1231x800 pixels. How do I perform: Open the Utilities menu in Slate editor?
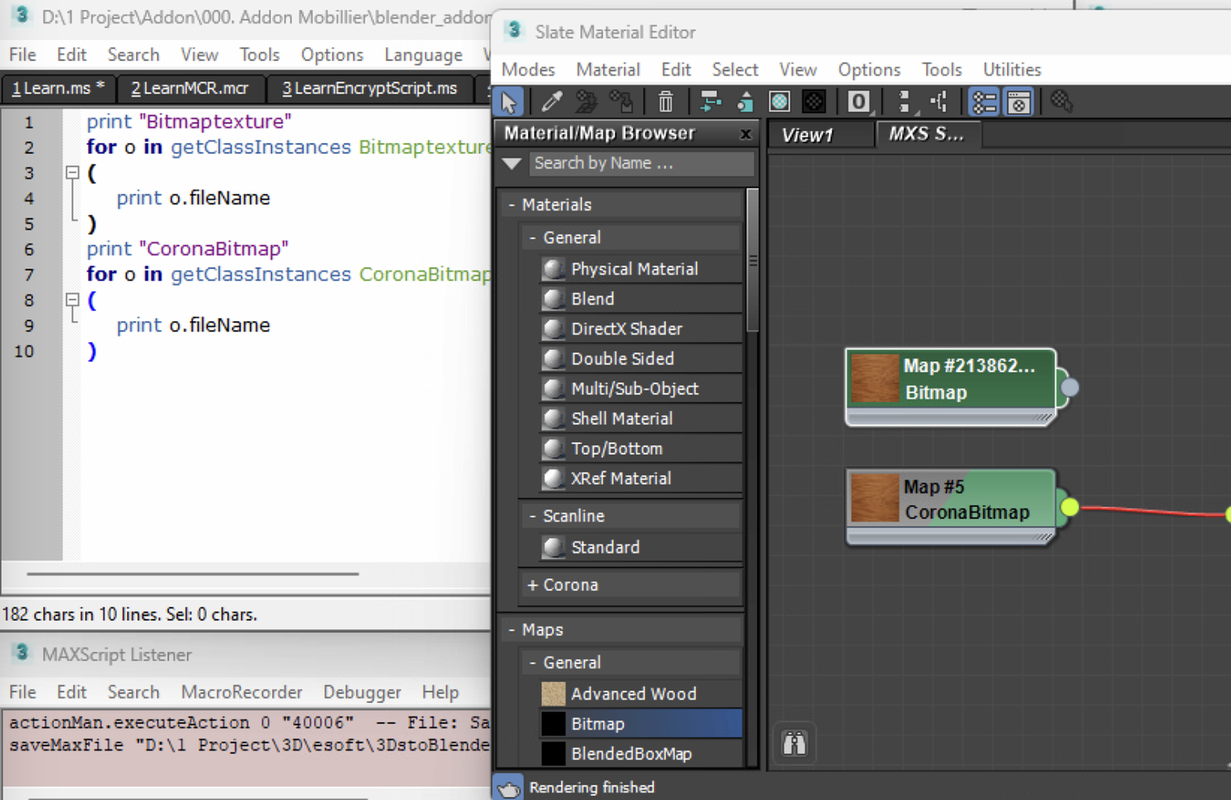tap(1012, 69)
